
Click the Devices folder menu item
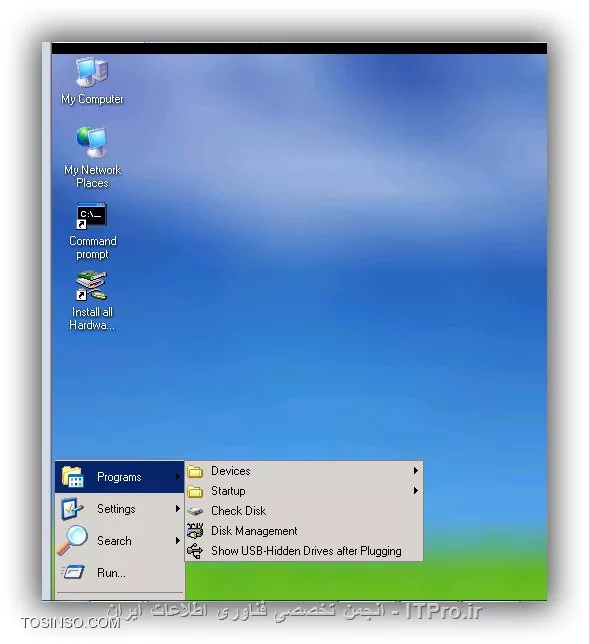304,471
